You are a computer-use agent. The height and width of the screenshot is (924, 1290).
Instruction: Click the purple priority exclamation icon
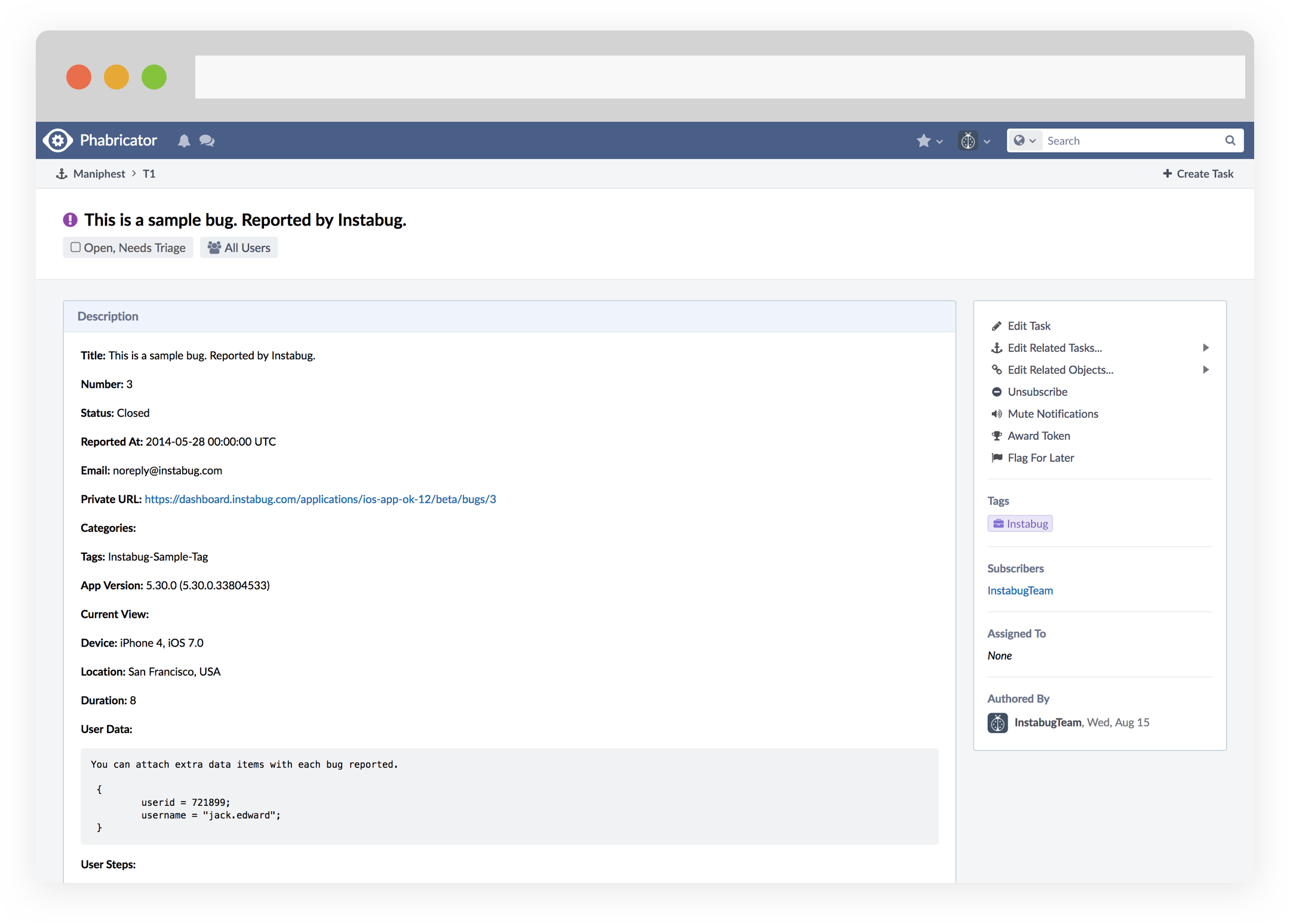70,220
